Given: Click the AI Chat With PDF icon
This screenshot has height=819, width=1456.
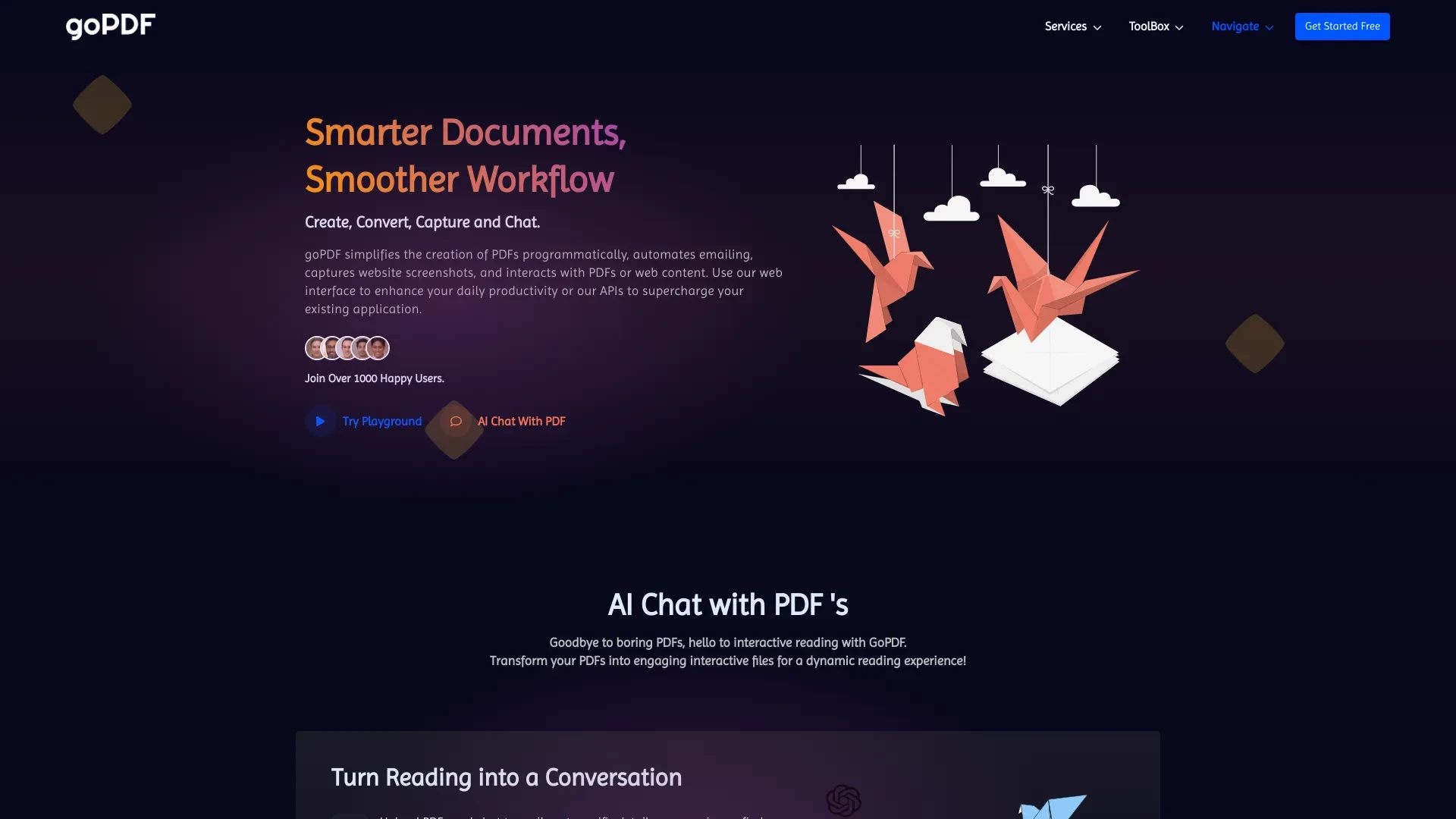Looking at the screenshot, I should 454,421.
